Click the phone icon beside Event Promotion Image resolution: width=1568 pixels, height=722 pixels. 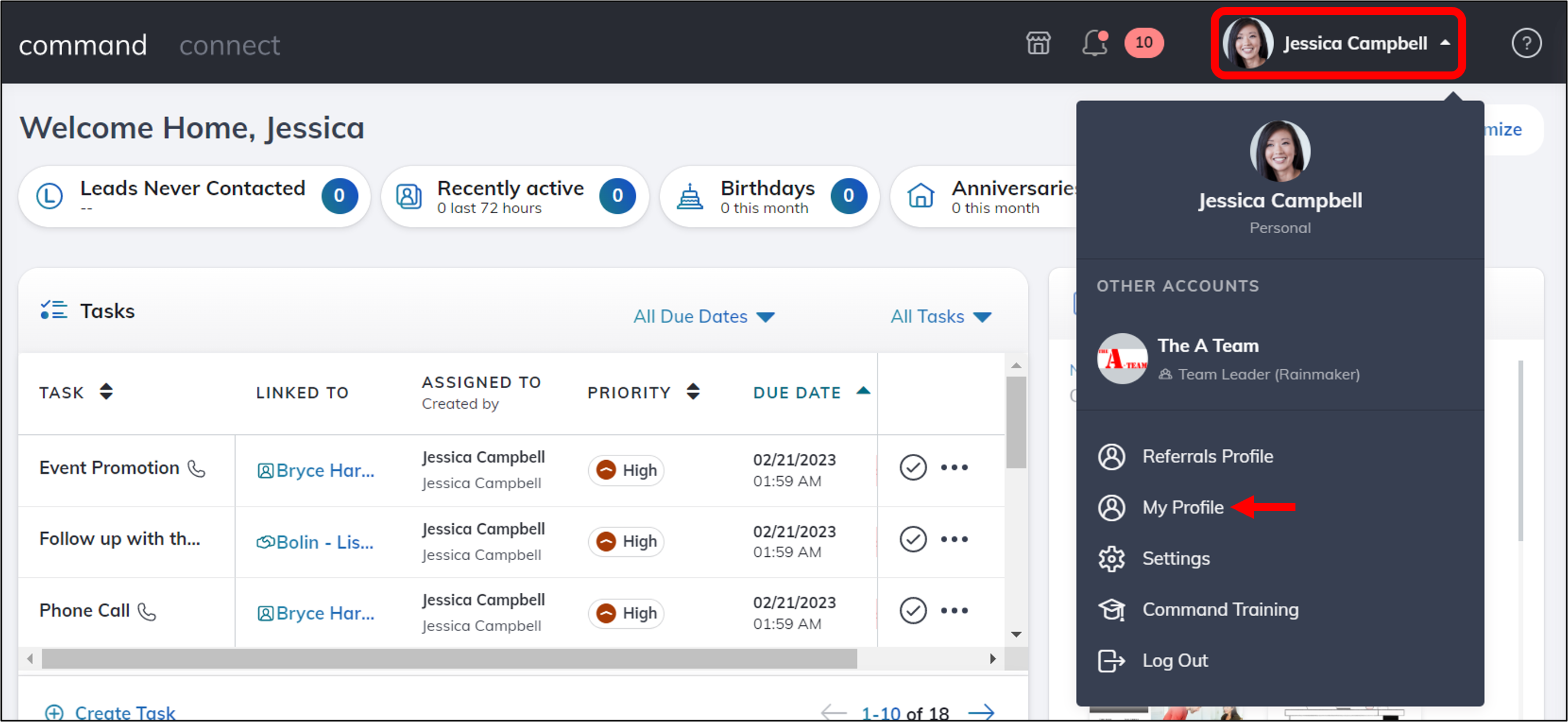[197, 469]
